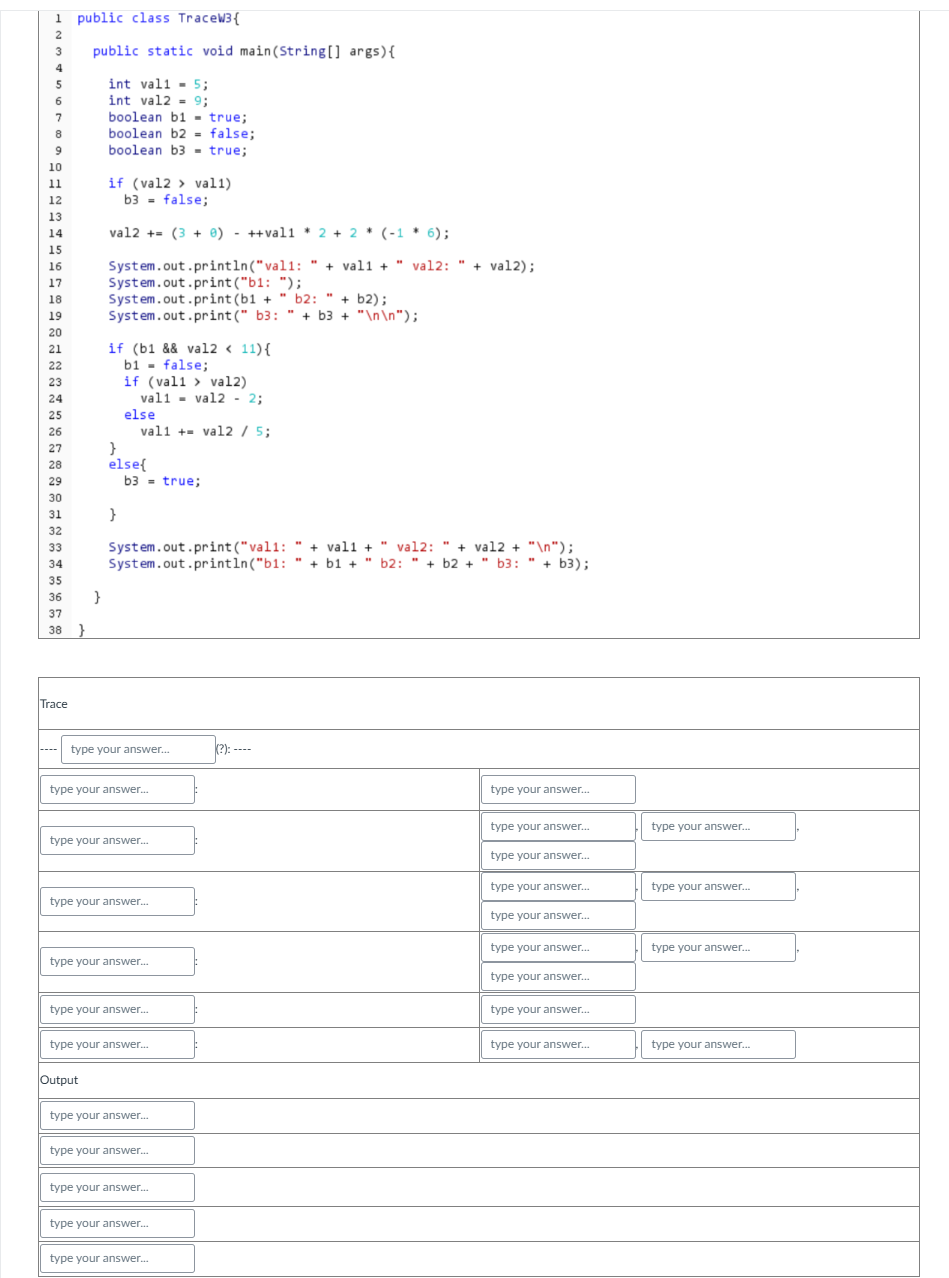Click code line "public class TraceW3{"
This screenshot has width=949, height=1278.
158,18
